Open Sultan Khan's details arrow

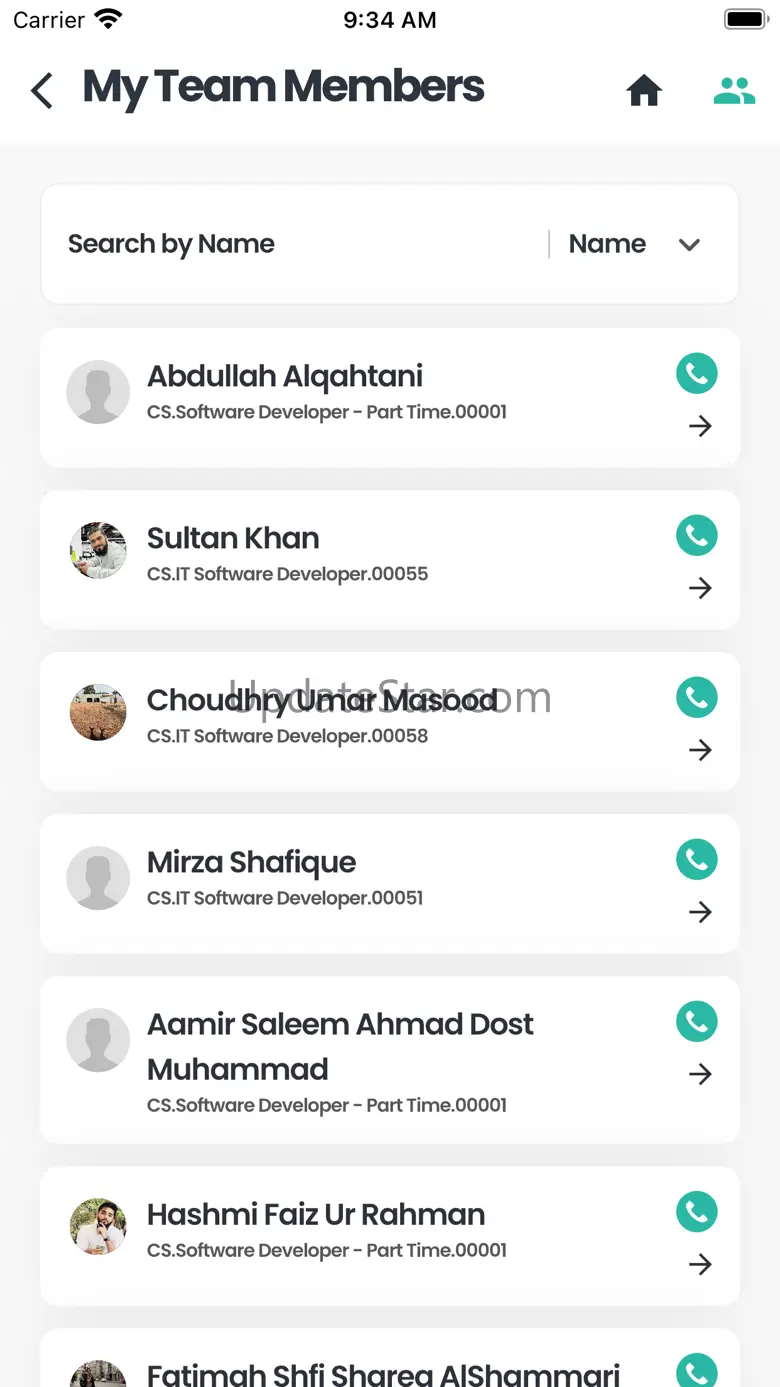click(x=700, y=589)
